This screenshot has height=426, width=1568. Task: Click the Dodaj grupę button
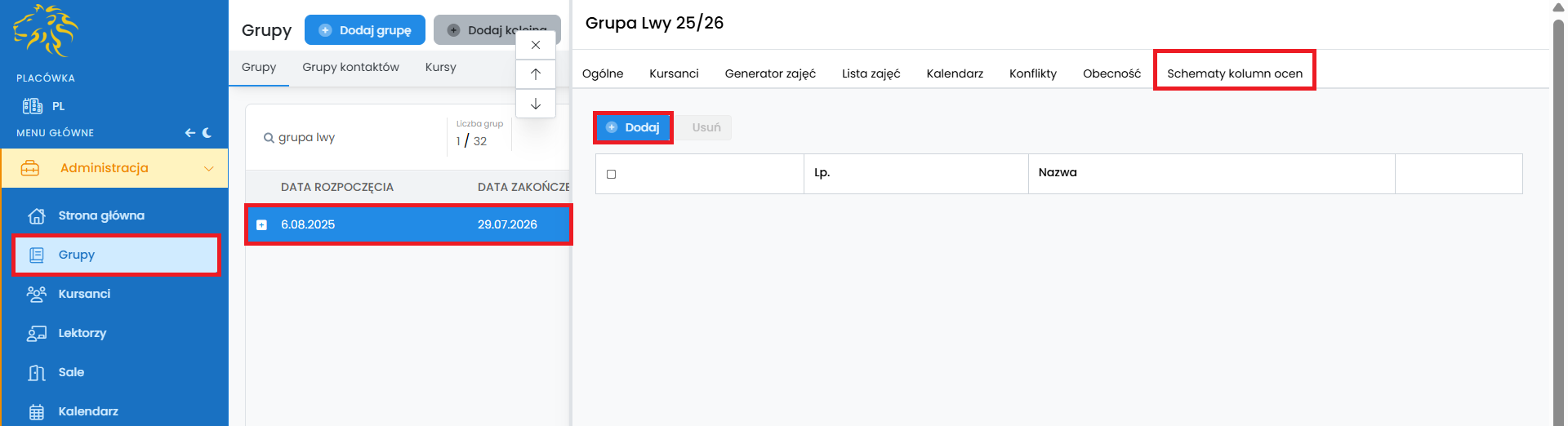[x=365, y=30]
